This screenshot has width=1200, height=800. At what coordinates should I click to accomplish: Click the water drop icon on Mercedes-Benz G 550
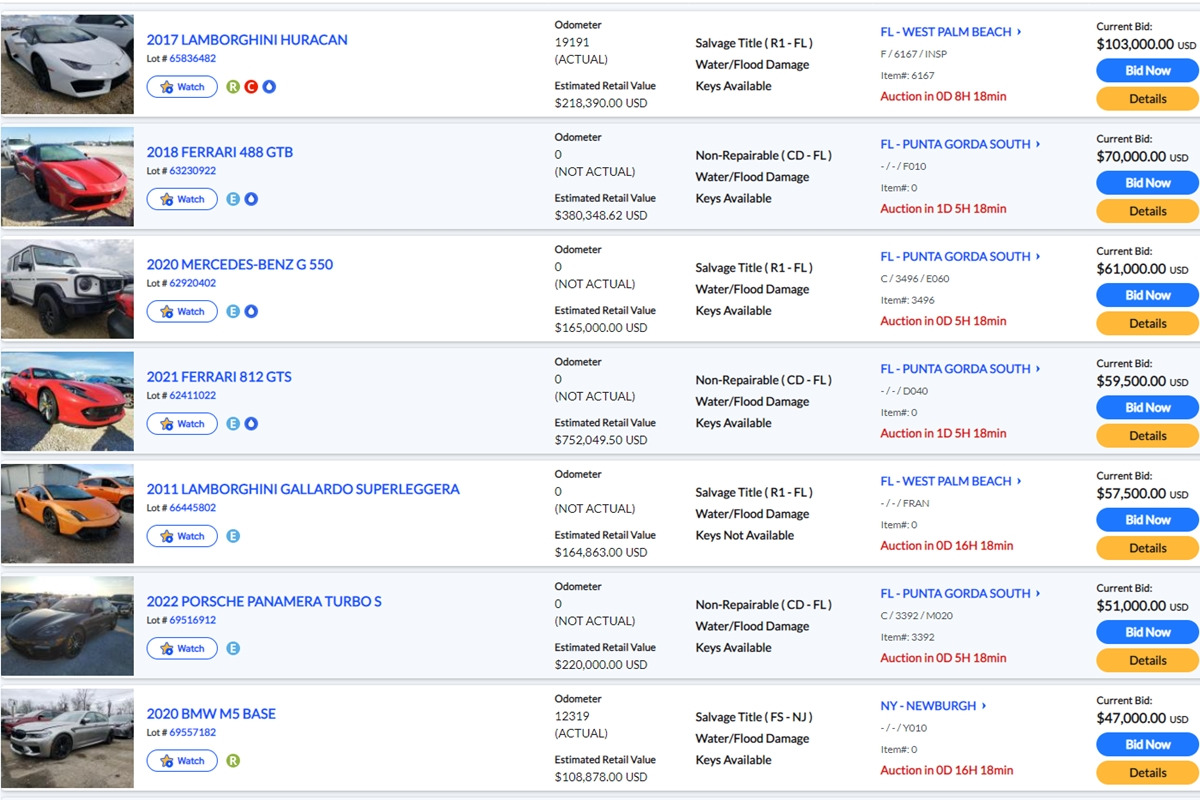tap(251, 311)
